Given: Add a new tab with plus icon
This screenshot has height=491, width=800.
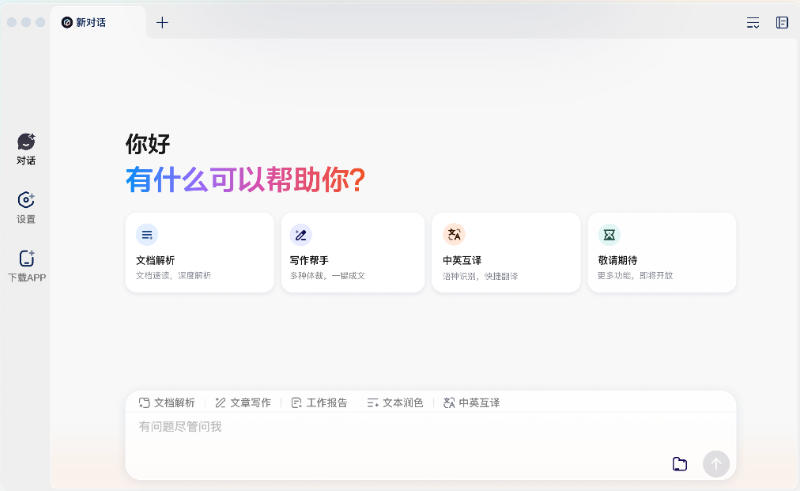Looking at the screenshot, I should (162, 22).
